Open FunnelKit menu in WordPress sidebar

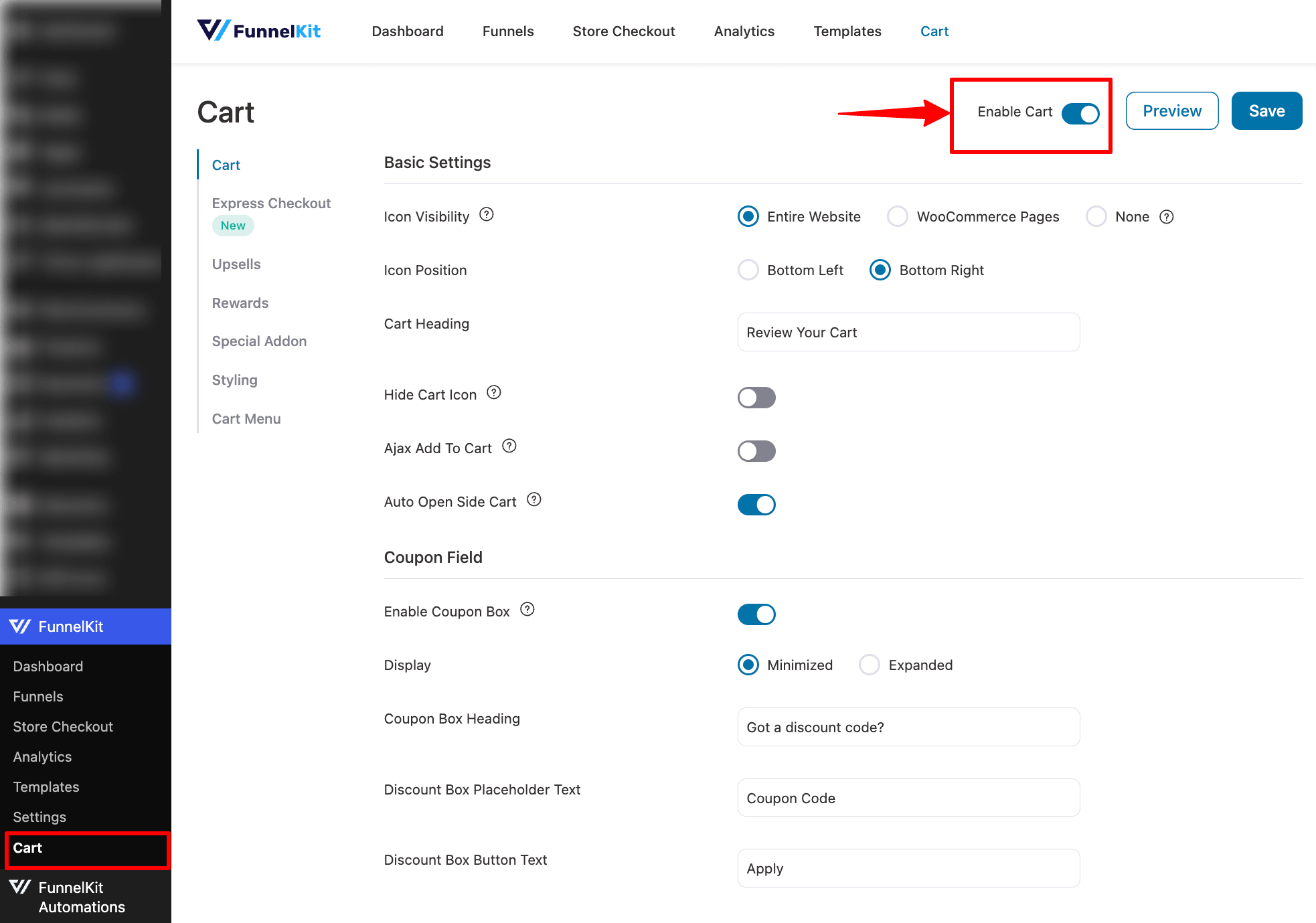point(86,626)
